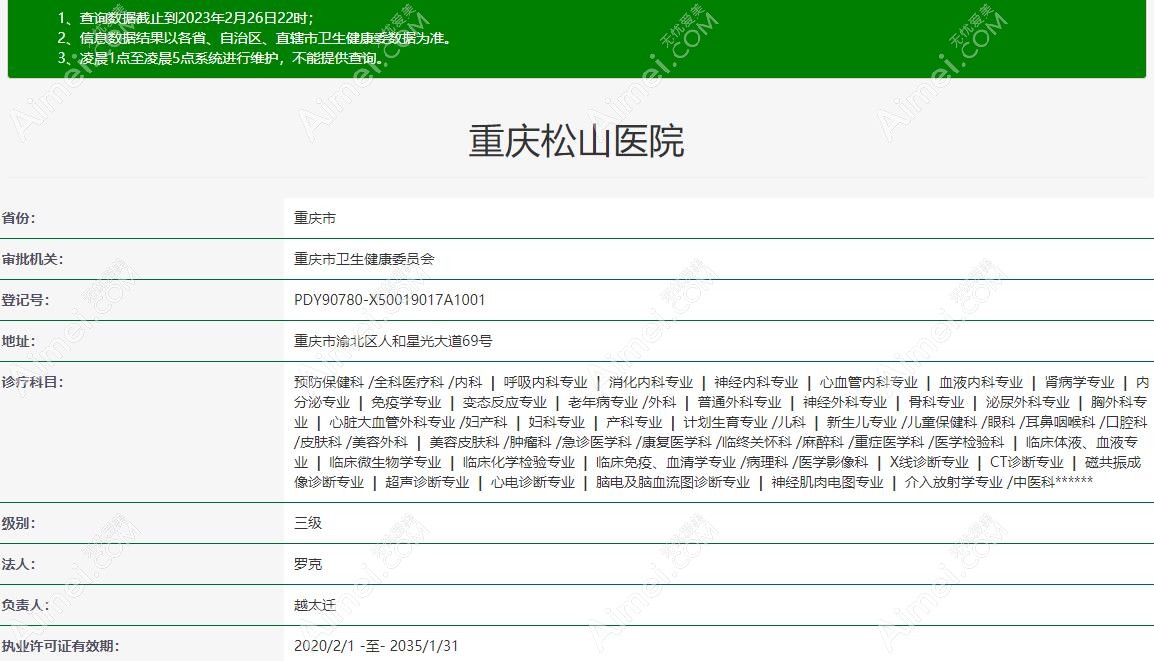
Task: Select the 登记号 row label
Action: point(25,299)
